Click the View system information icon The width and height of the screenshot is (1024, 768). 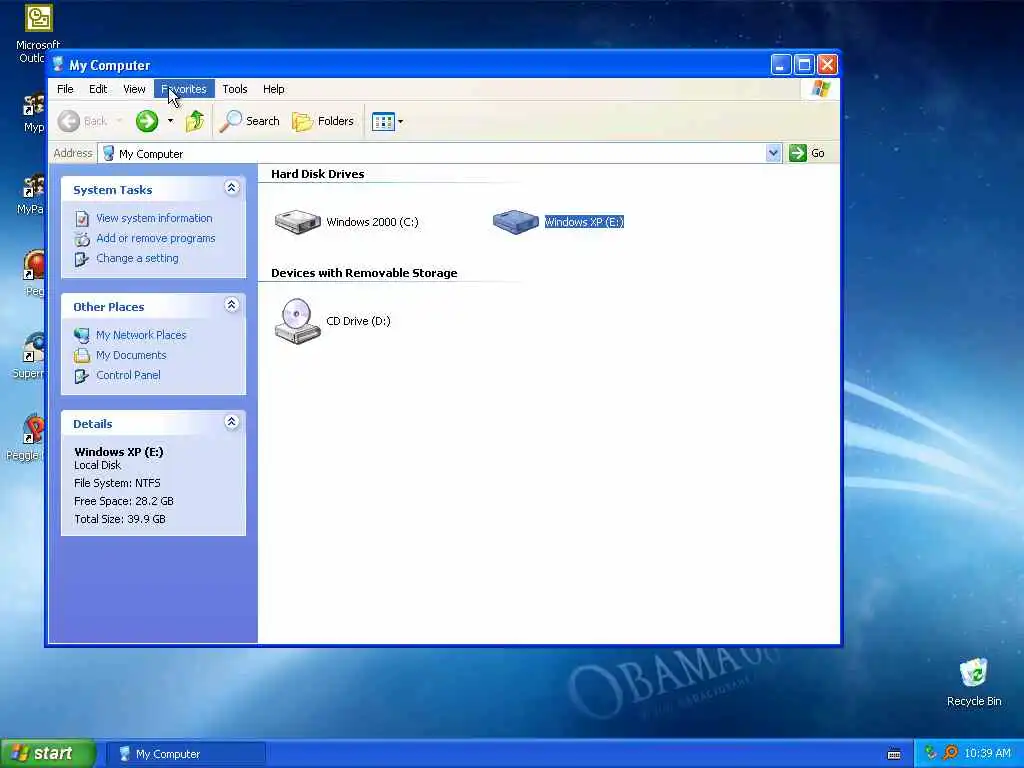tap(82, 219)
